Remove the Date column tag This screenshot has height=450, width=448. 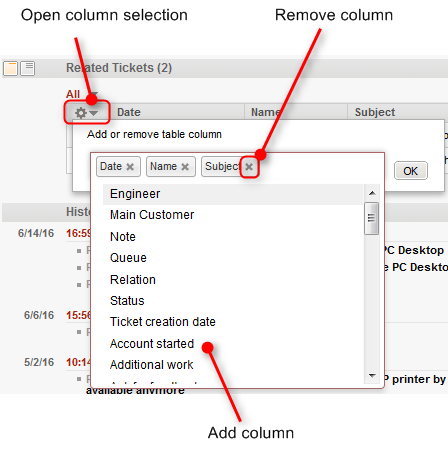[x=130, y=167]
